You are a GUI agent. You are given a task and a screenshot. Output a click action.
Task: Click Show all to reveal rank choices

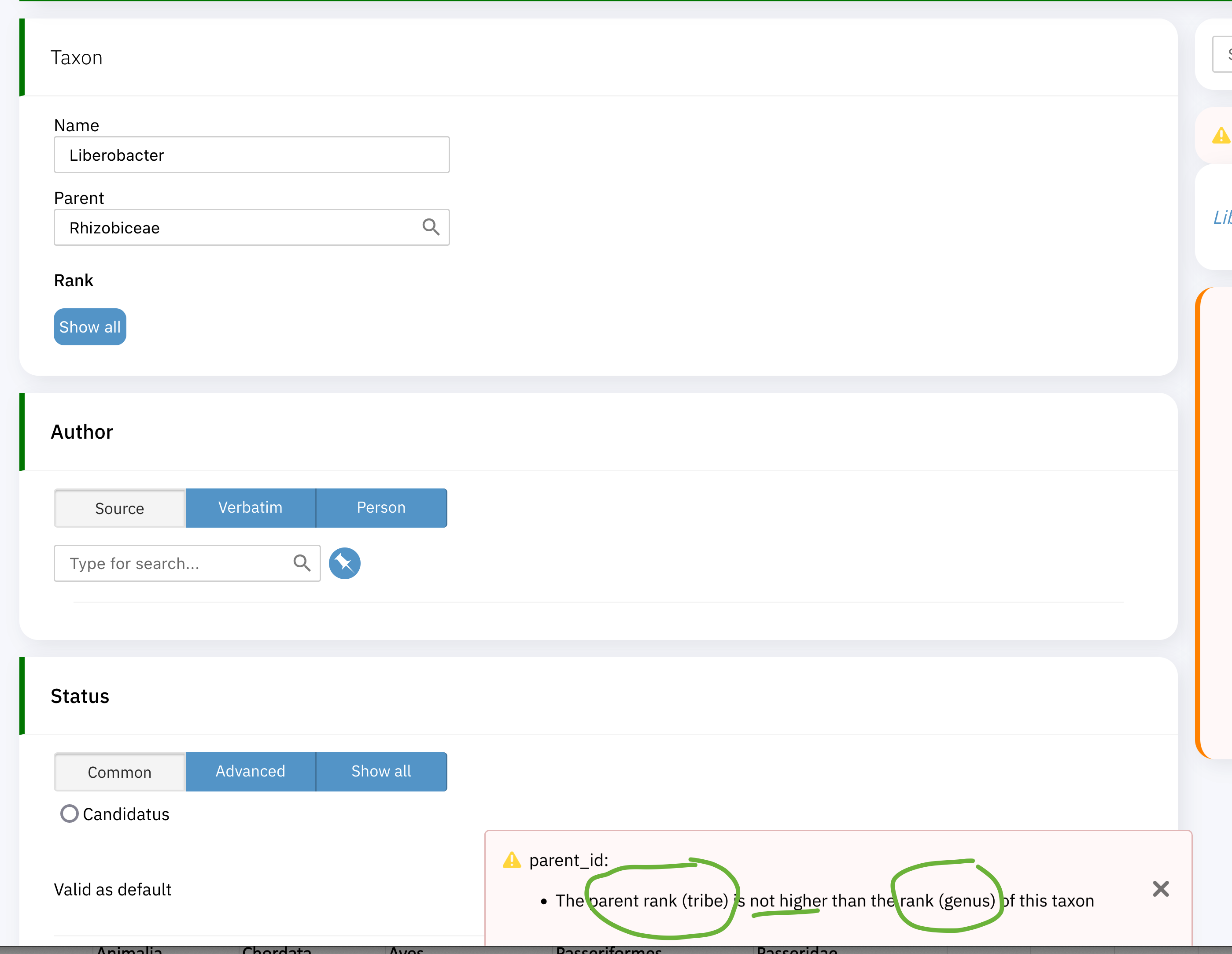[x=89, y=326]
